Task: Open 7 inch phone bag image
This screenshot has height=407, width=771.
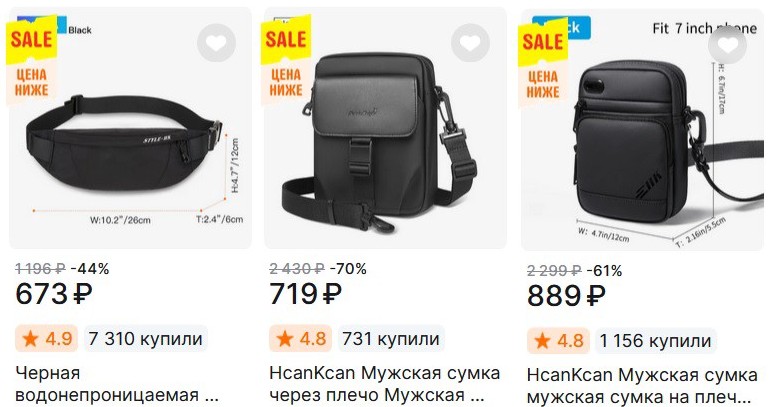Action: click(x=642, y=130)
